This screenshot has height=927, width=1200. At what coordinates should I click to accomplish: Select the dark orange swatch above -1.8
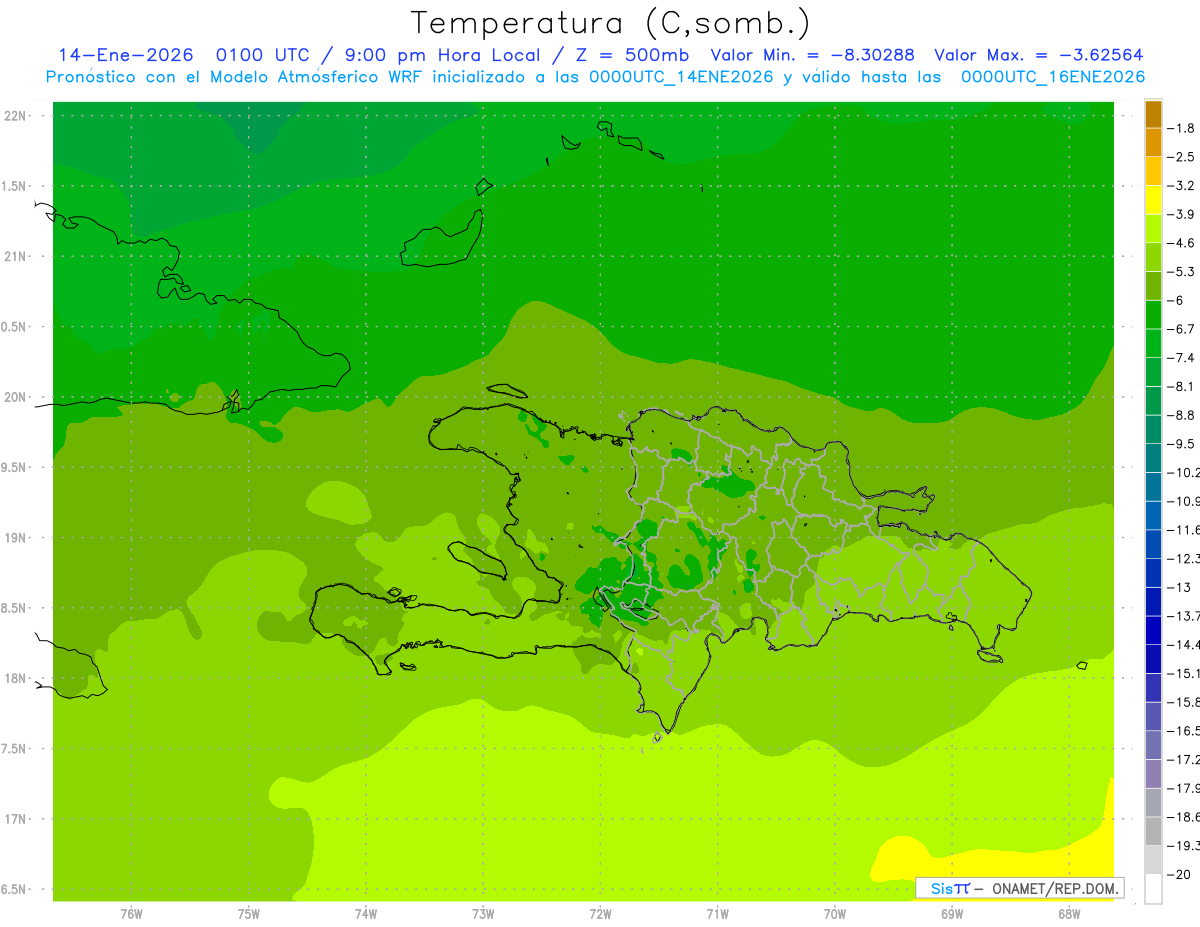(x=1153, y=114)
